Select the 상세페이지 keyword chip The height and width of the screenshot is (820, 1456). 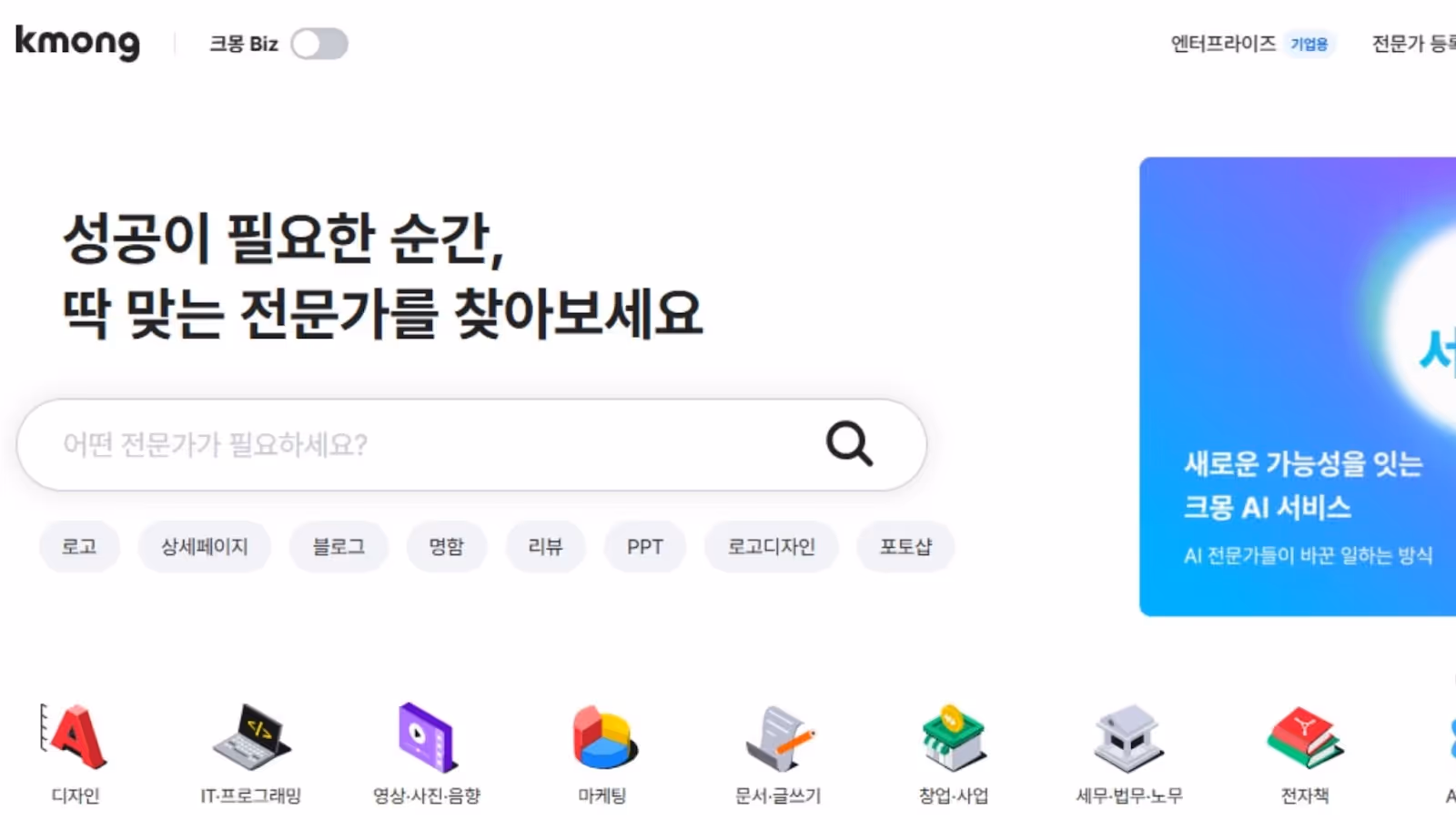(205, 547)
